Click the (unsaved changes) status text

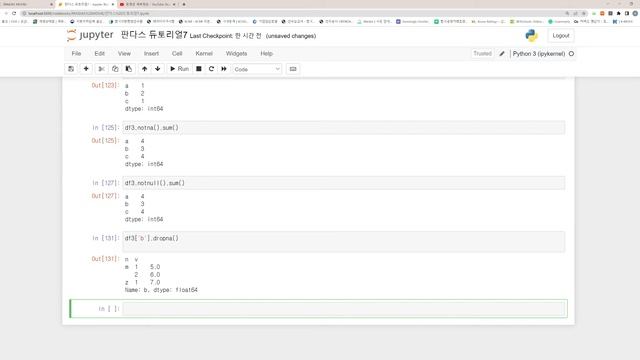291,36
